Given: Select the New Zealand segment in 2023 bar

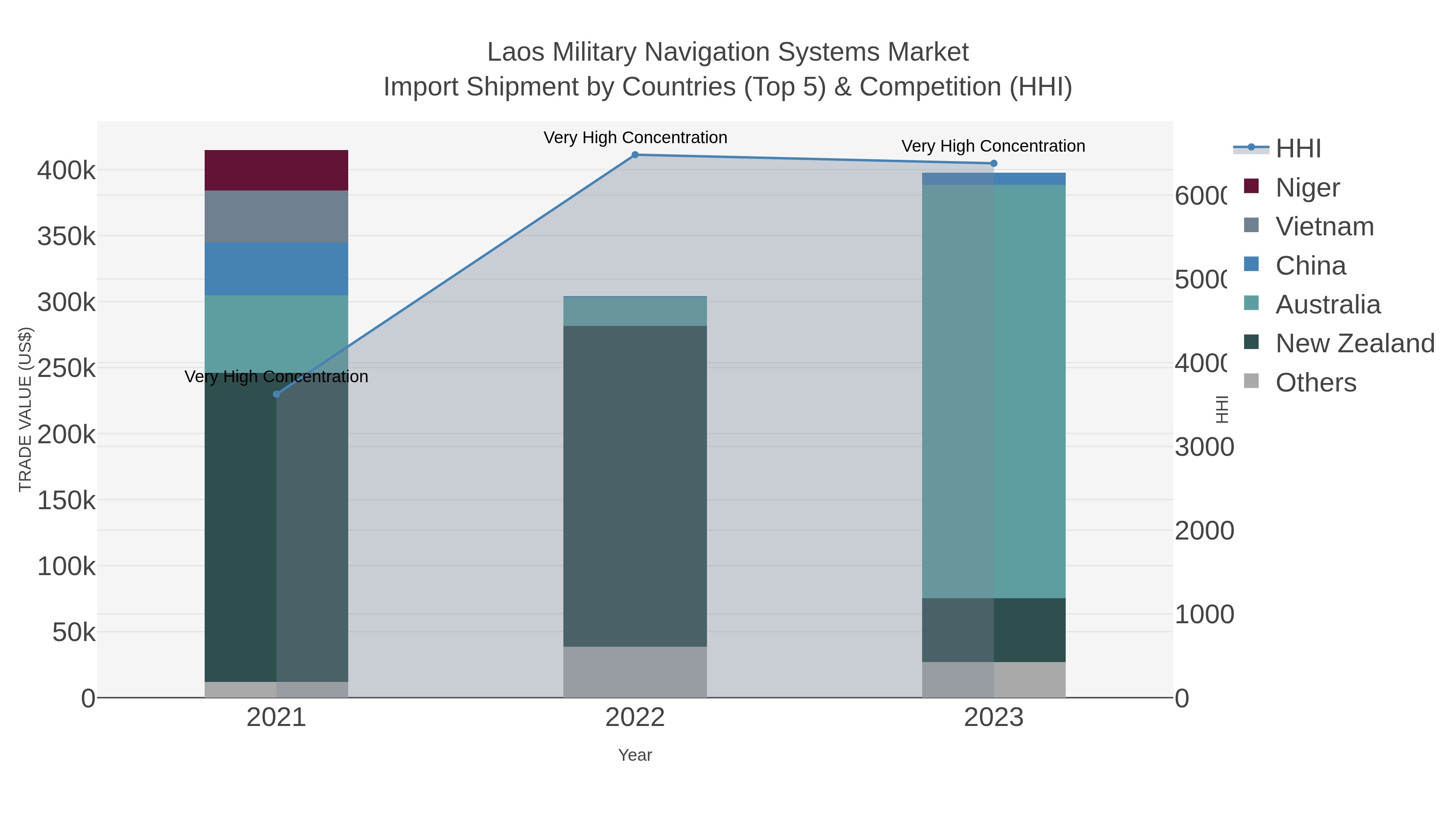Looking at the screenshot, I should coord(994,630).
